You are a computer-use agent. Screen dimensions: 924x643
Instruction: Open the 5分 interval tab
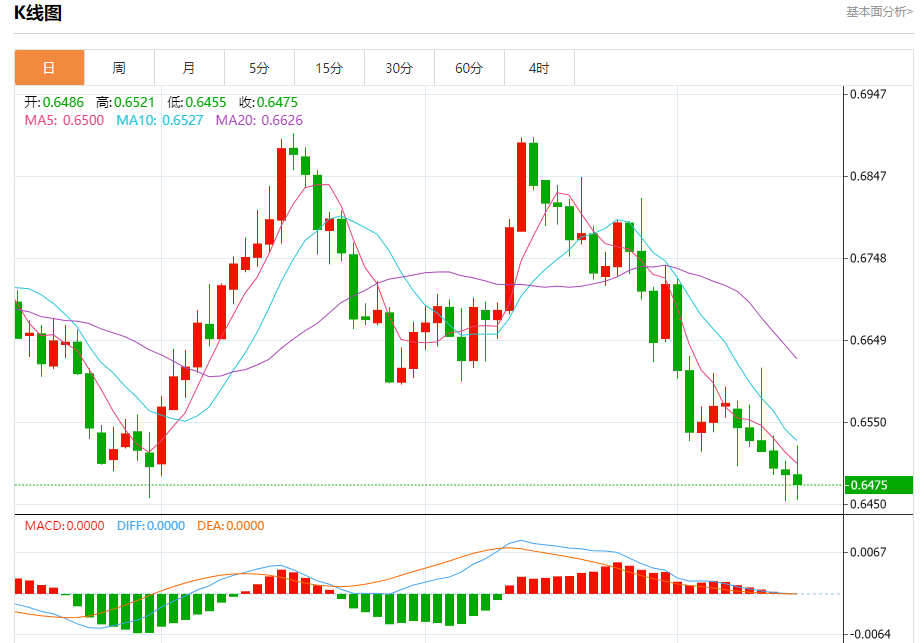click(x=259, y=68)
